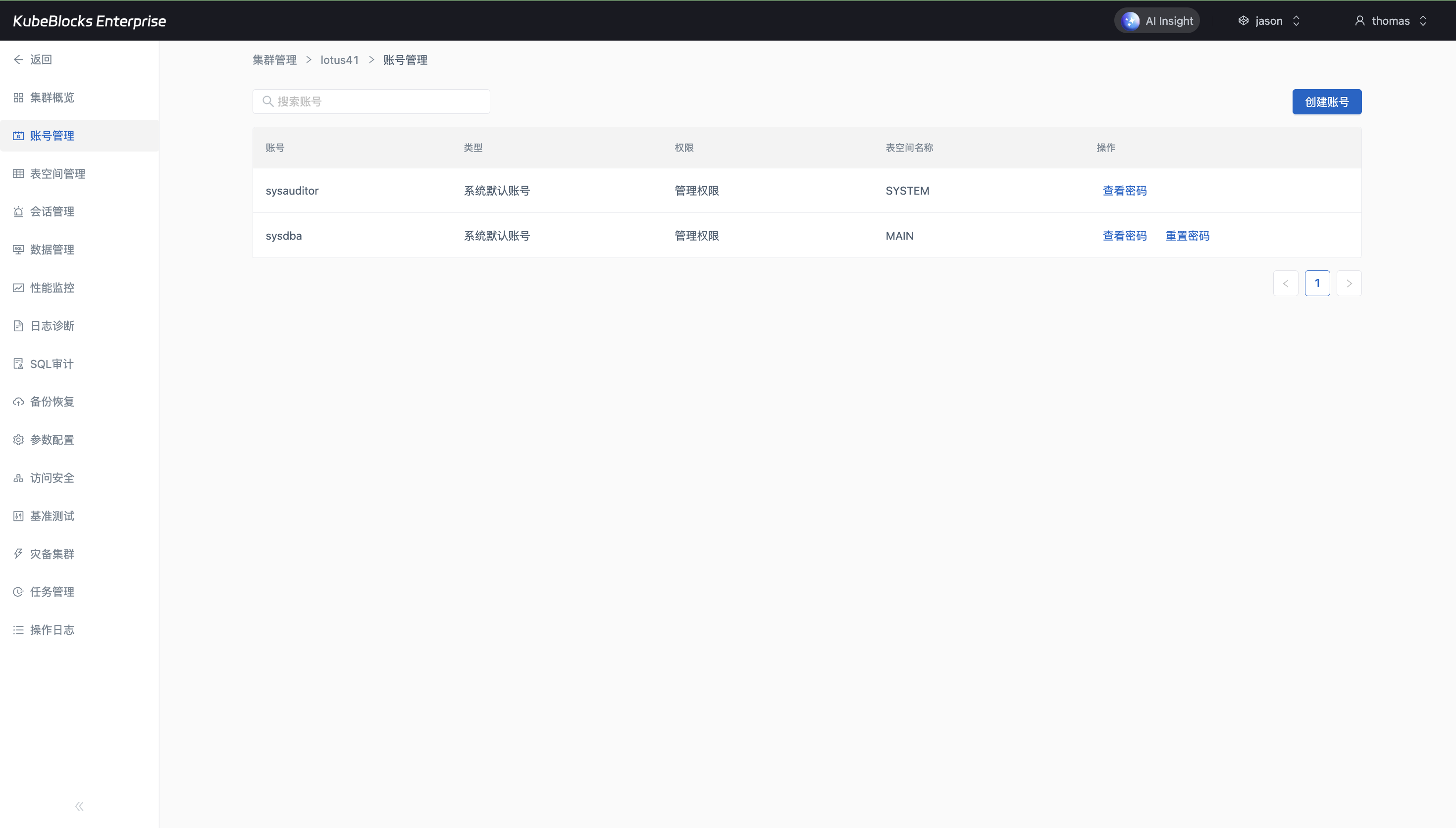Open the thomas user dropdown
The image size is (1456, 828).
point(1390,21)
